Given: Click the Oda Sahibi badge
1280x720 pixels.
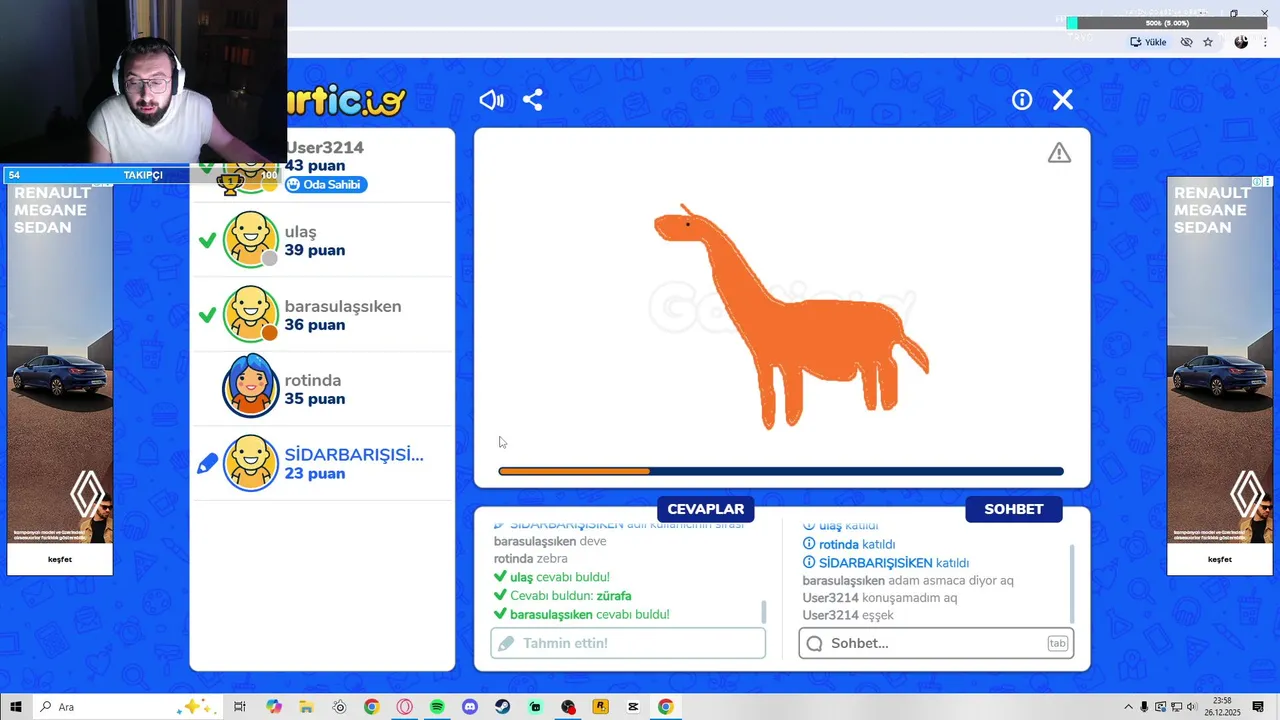Looking at the screenshot, I should (326, 184).
